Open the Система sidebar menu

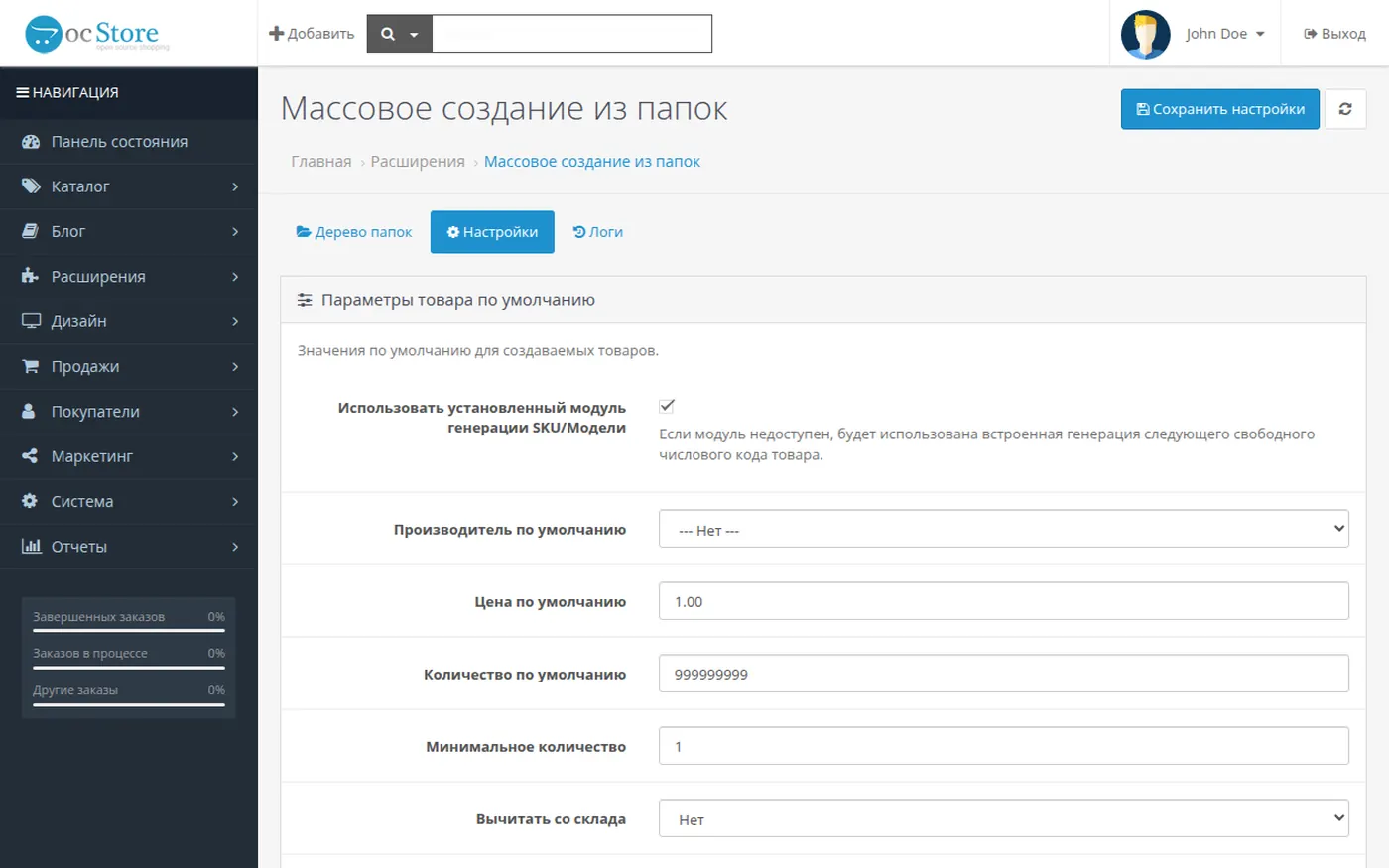(x=129, y=501)
